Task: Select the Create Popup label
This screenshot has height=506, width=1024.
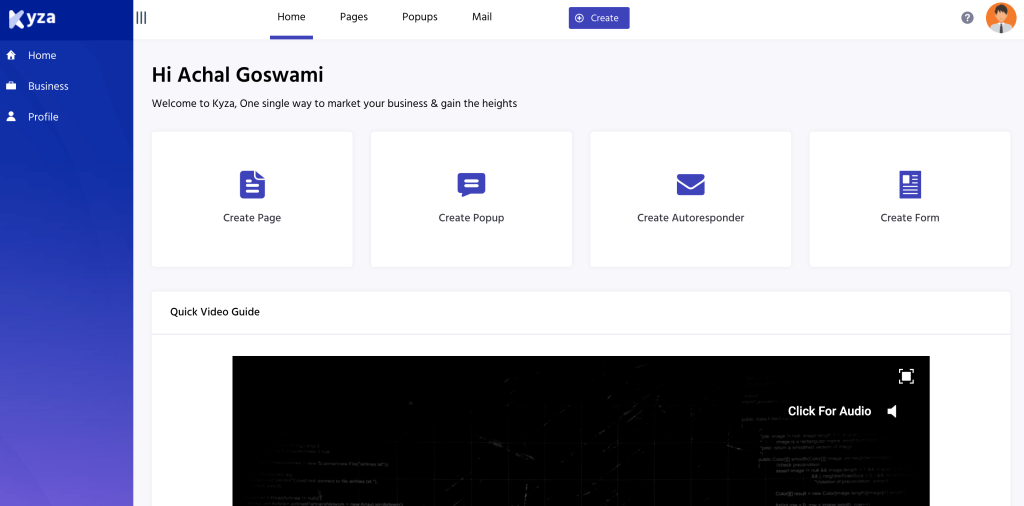Action: (x=472, y=218)
